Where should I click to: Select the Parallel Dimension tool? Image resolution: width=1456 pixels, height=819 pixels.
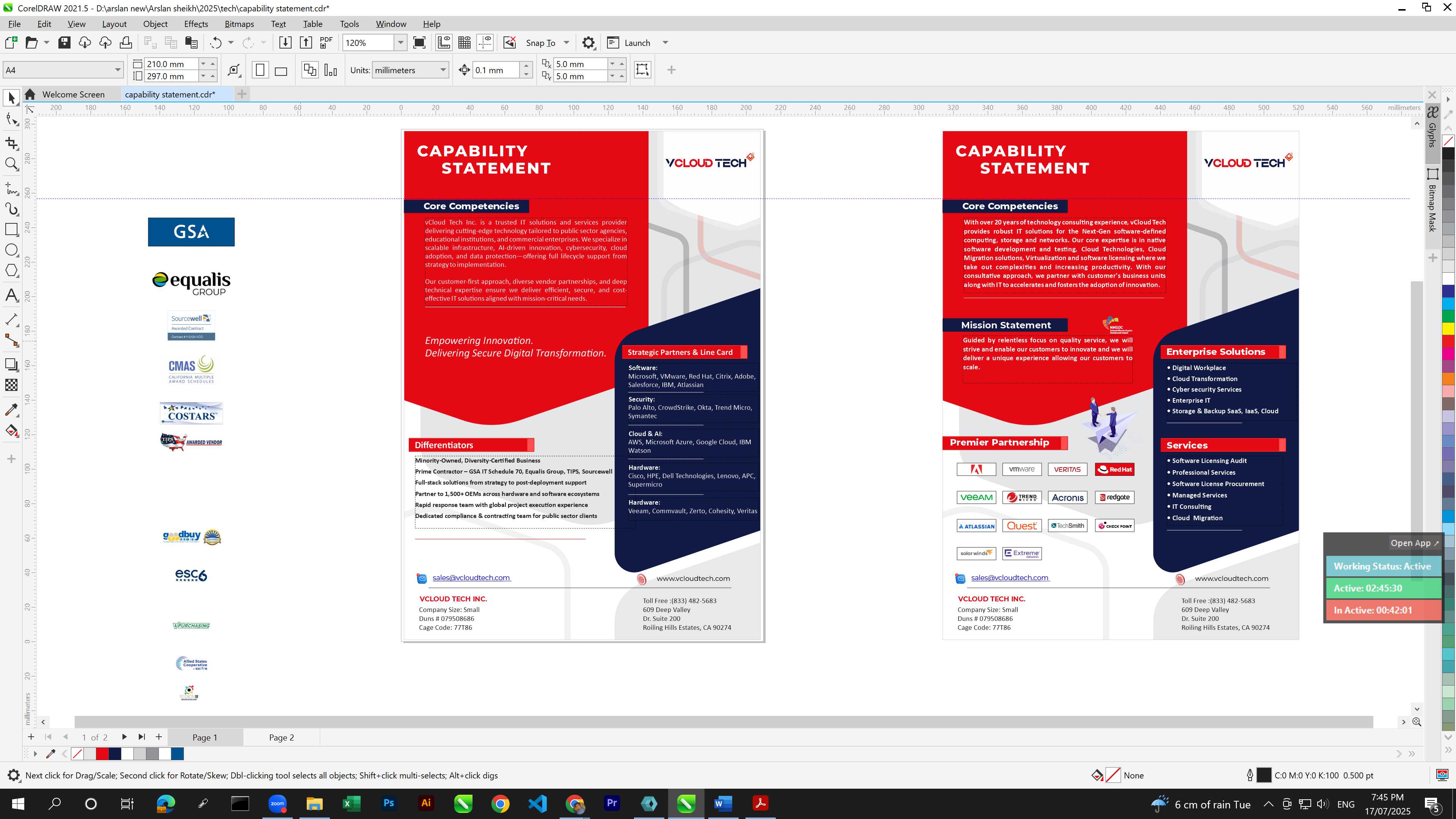11,319
